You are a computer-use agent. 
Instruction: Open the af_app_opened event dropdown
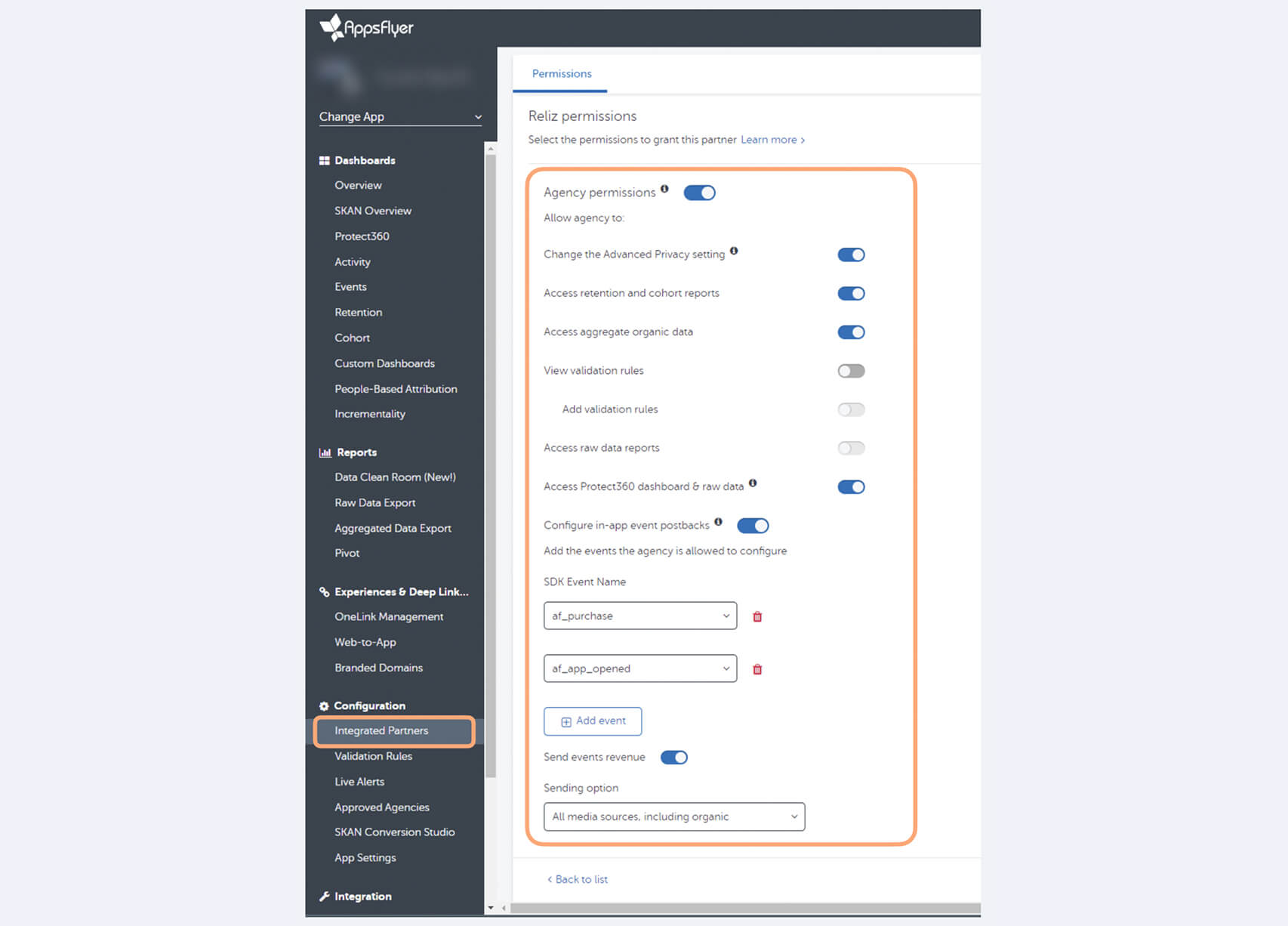(x=640, y=669)
